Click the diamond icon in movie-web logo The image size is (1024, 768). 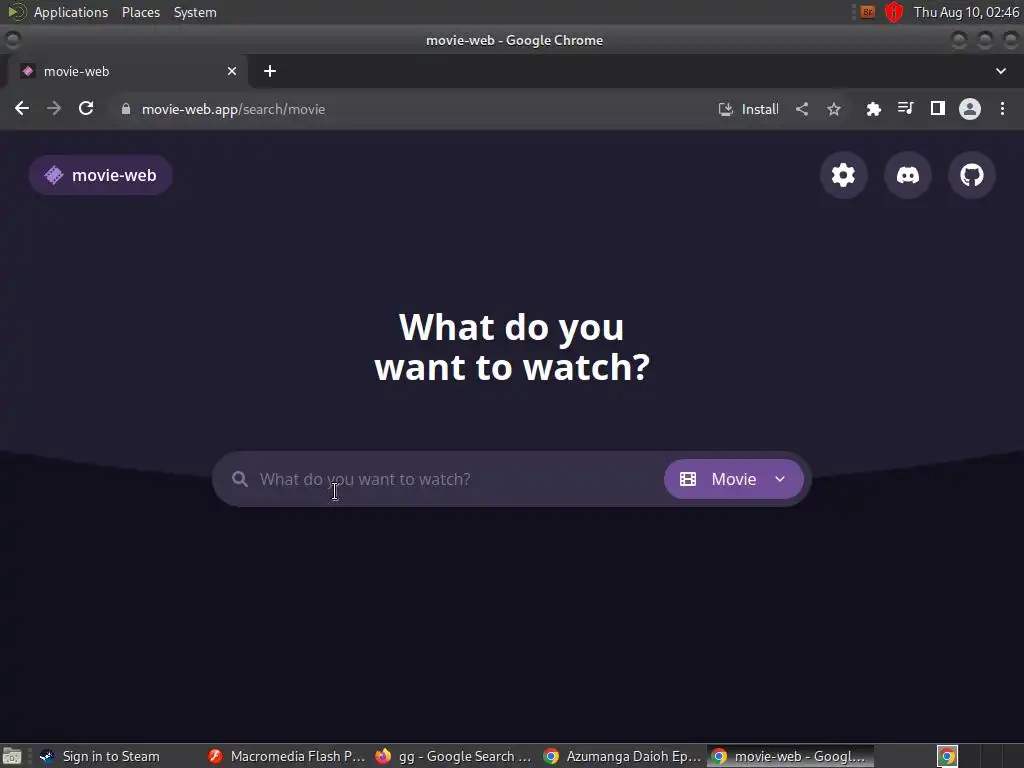[54, 175]
